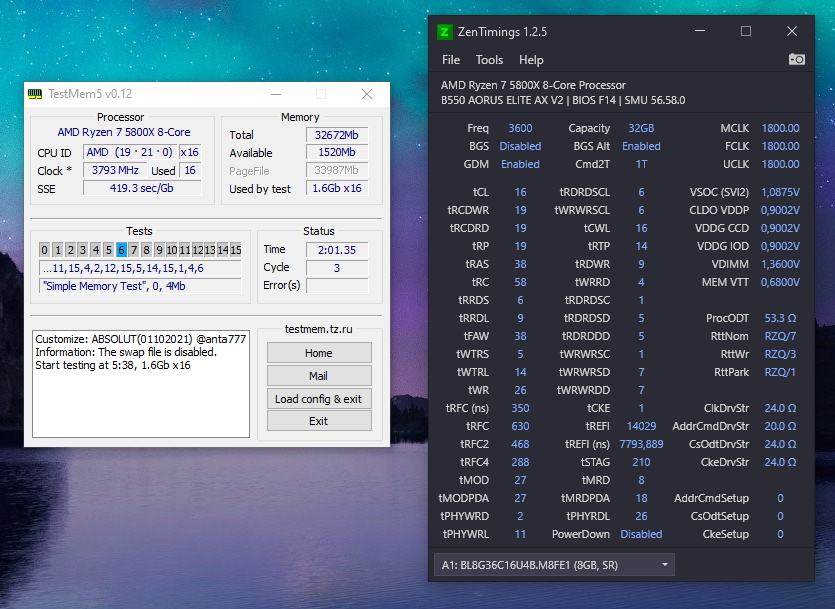
Task: Select test number 15 box in TestMem5
Action: click(x=236, y=250)
